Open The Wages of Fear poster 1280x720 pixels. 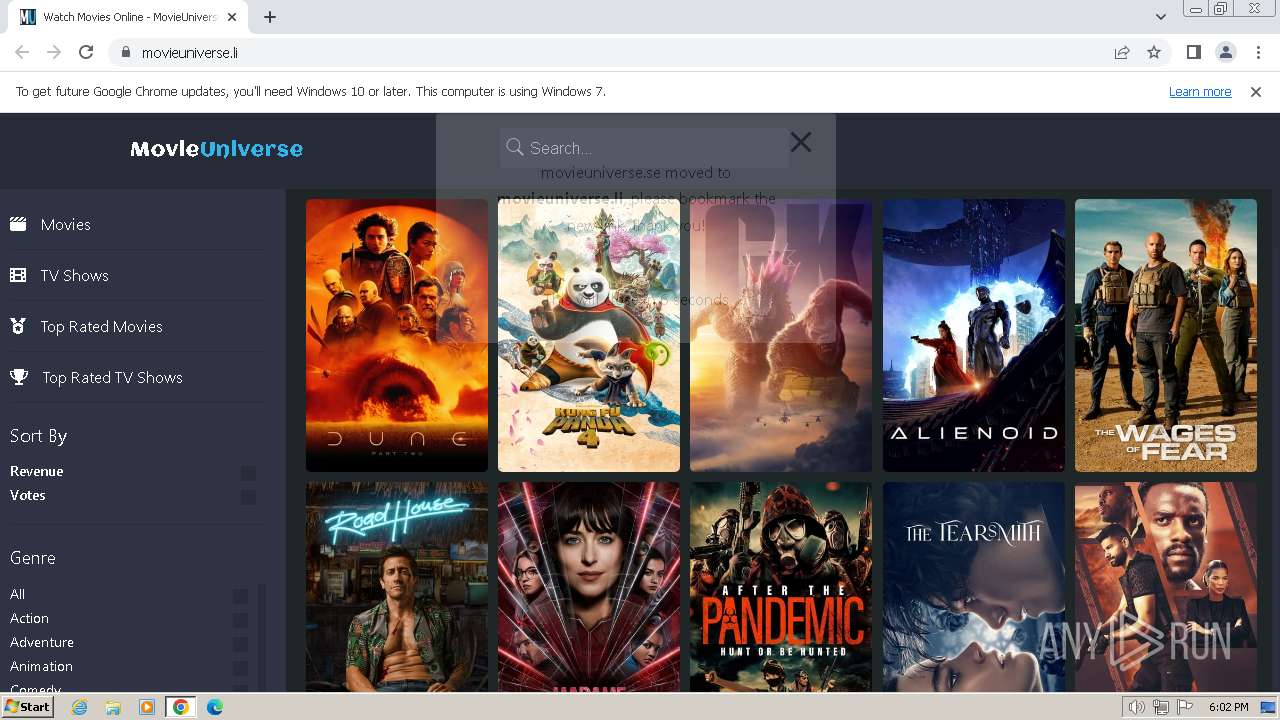point(1166,335)
